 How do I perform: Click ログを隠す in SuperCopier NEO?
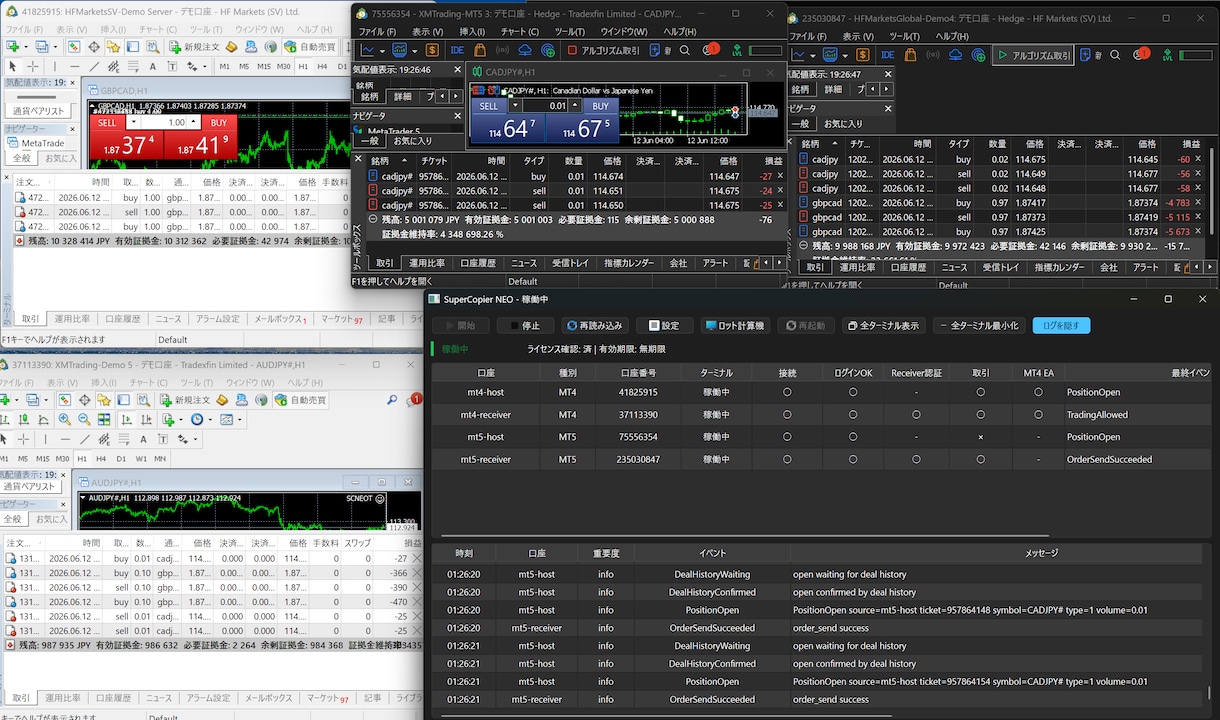1062,325
